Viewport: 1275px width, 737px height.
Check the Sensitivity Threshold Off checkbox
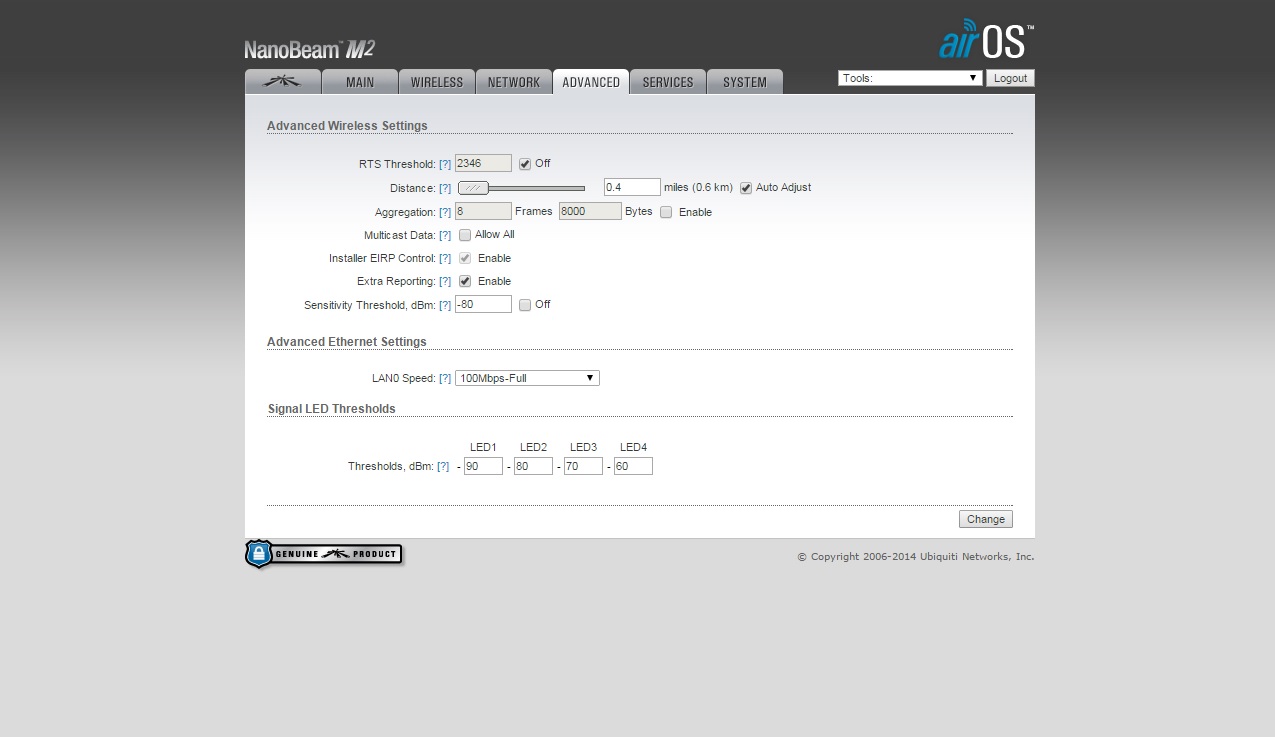[525, 305]
